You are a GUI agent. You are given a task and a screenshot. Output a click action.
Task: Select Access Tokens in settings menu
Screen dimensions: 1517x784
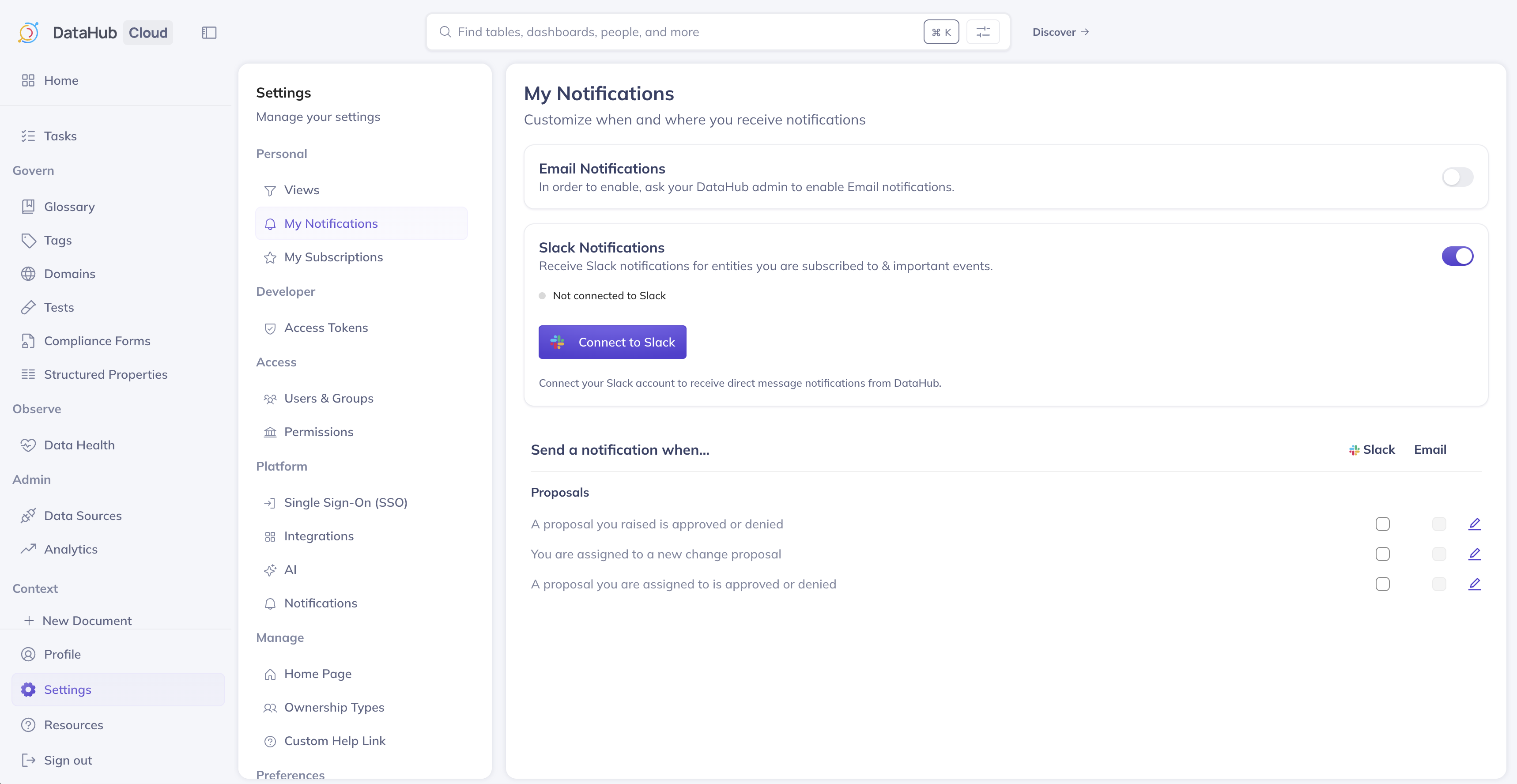(326, 328)
